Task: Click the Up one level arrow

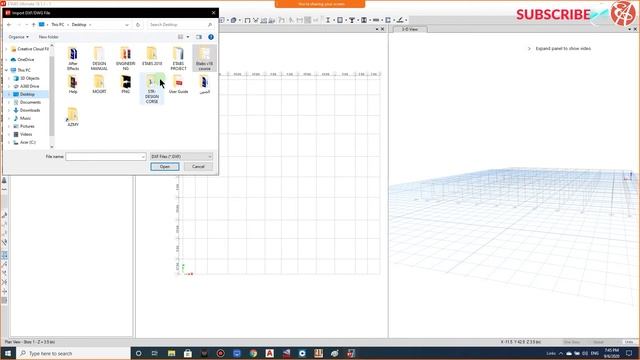Action: (x=33, y=24)
